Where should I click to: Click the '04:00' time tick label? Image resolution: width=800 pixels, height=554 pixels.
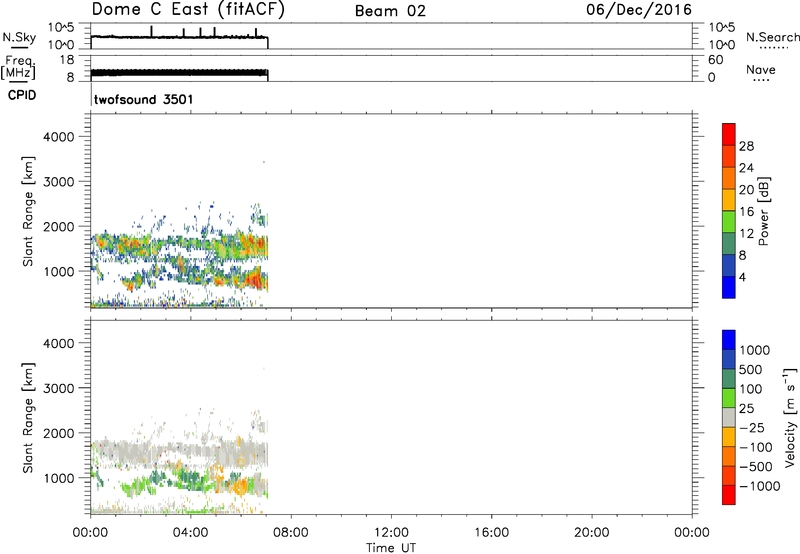pos(190,533)
